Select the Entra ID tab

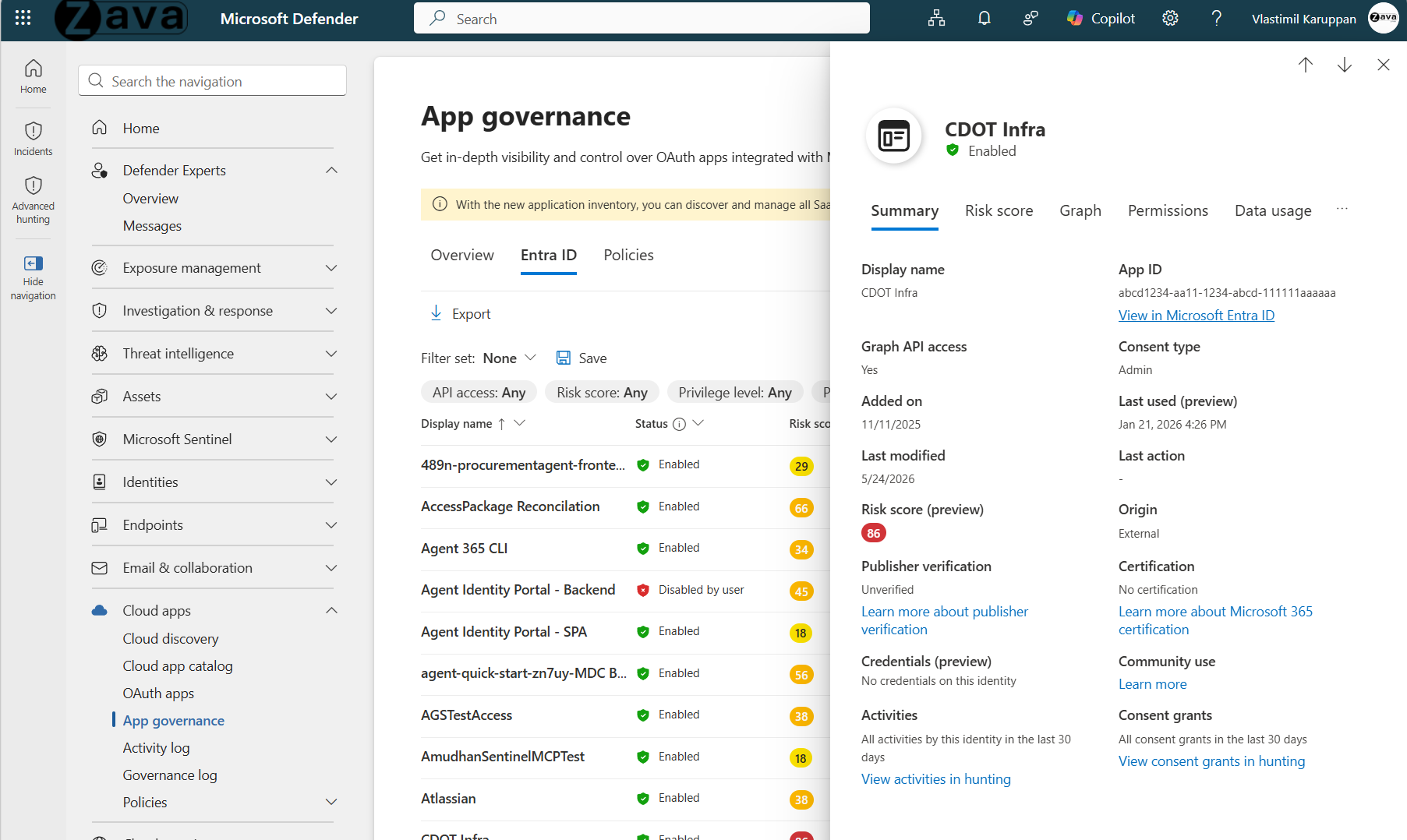pyautogui.click(x=549, y=256)
